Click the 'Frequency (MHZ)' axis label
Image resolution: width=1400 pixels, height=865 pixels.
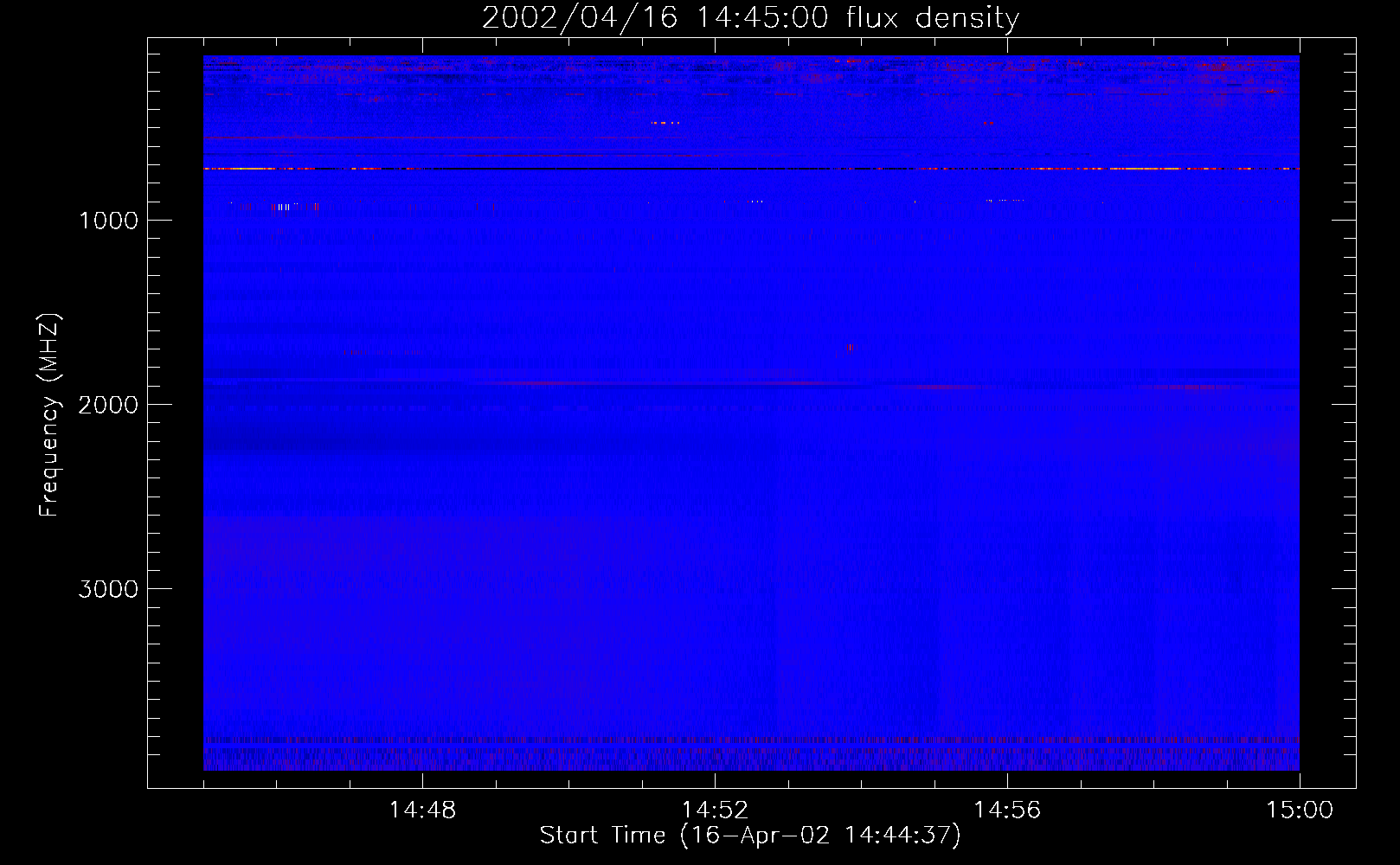click(x=50, y=415)
